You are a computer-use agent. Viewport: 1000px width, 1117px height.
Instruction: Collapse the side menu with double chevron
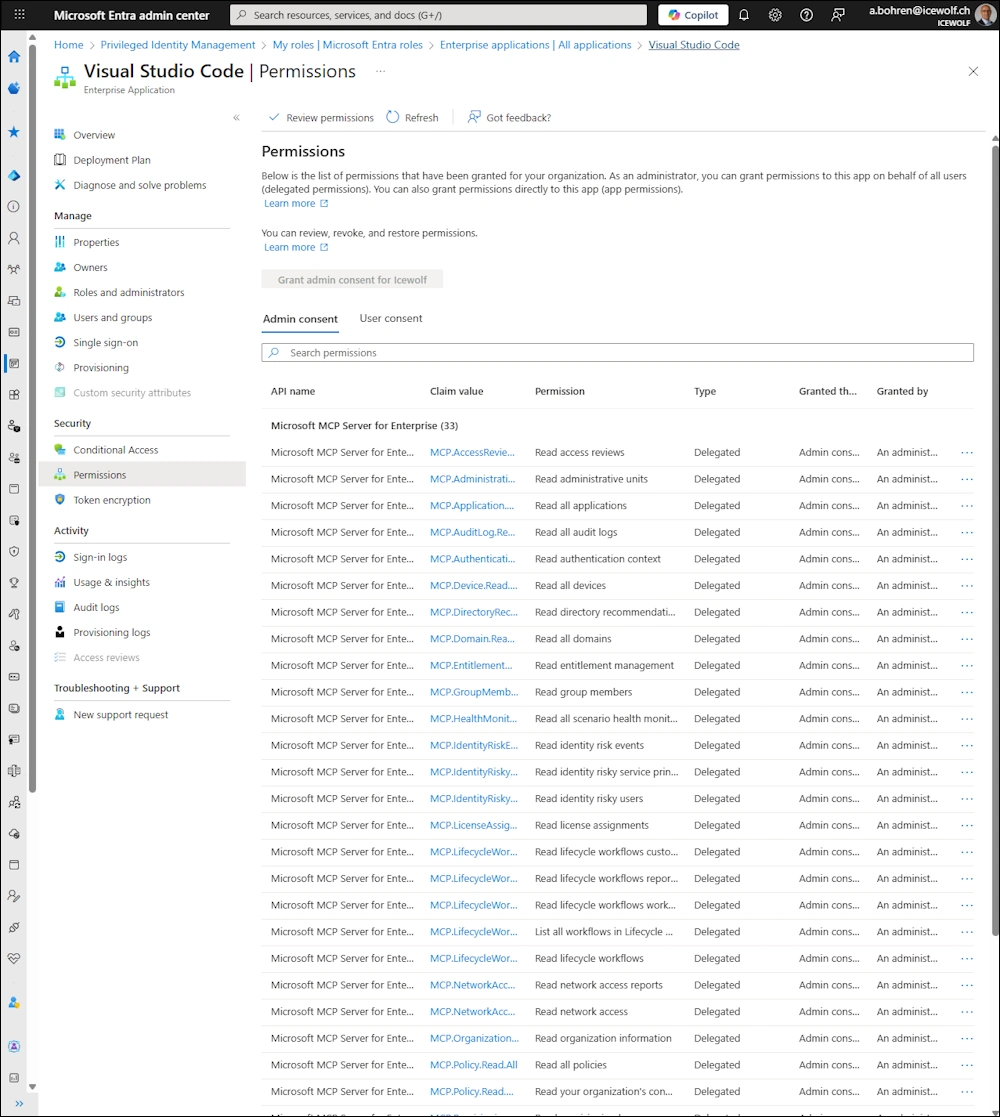[236, 118]
